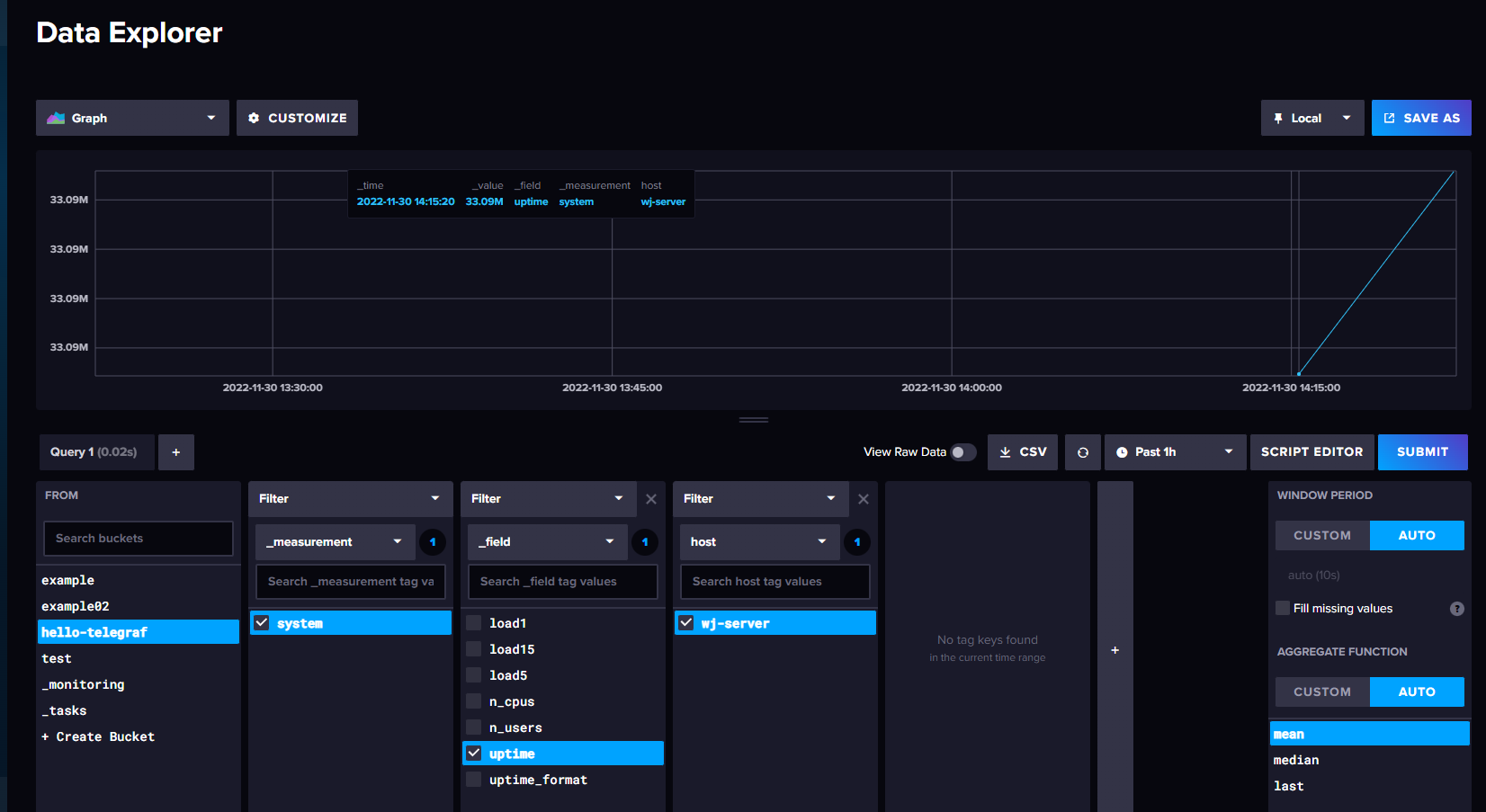Check the n_cpus field checkbox
The width and height of the screenshot is (1486, 812).
pyautogui.click(x=474, y=701)
